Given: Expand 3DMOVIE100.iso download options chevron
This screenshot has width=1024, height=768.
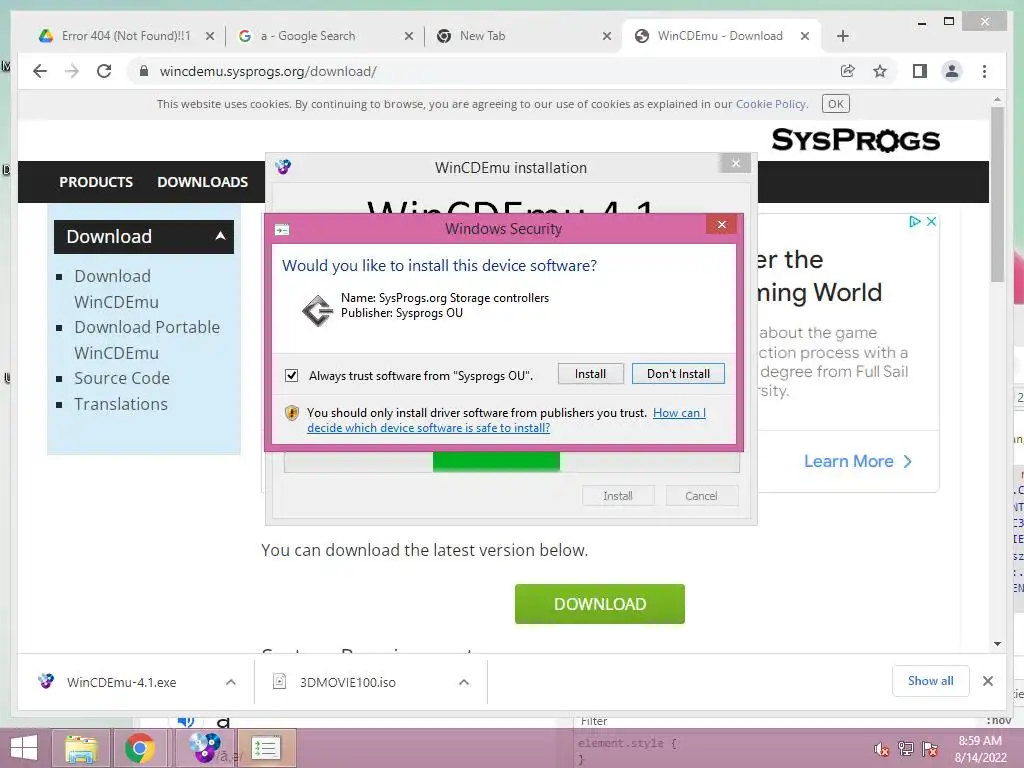Looking at the screenshot, I should pos(464,682).
